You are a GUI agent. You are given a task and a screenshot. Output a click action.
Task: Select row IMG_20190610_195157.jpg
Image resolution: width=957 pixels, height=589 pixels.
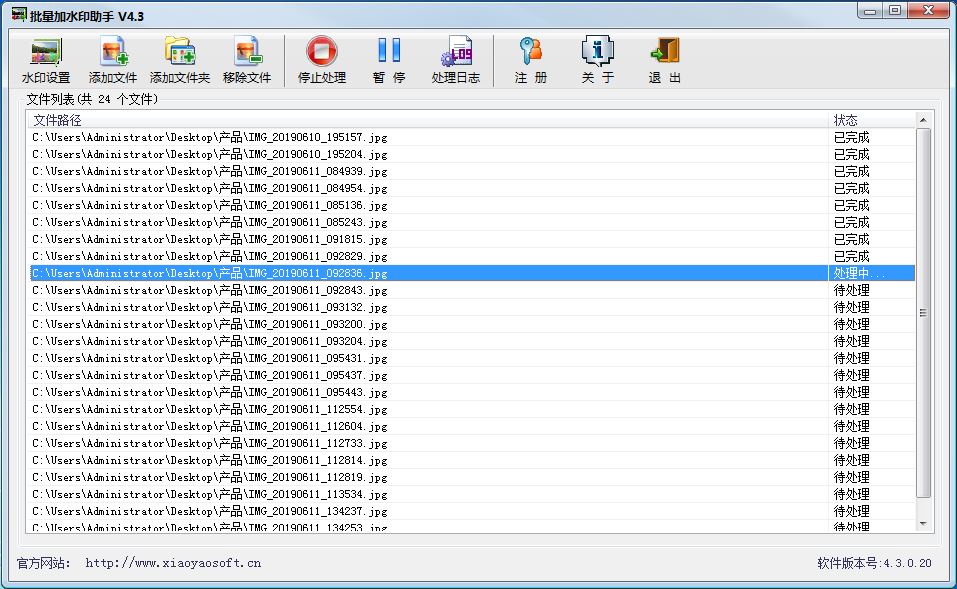[x=472, y=137]
